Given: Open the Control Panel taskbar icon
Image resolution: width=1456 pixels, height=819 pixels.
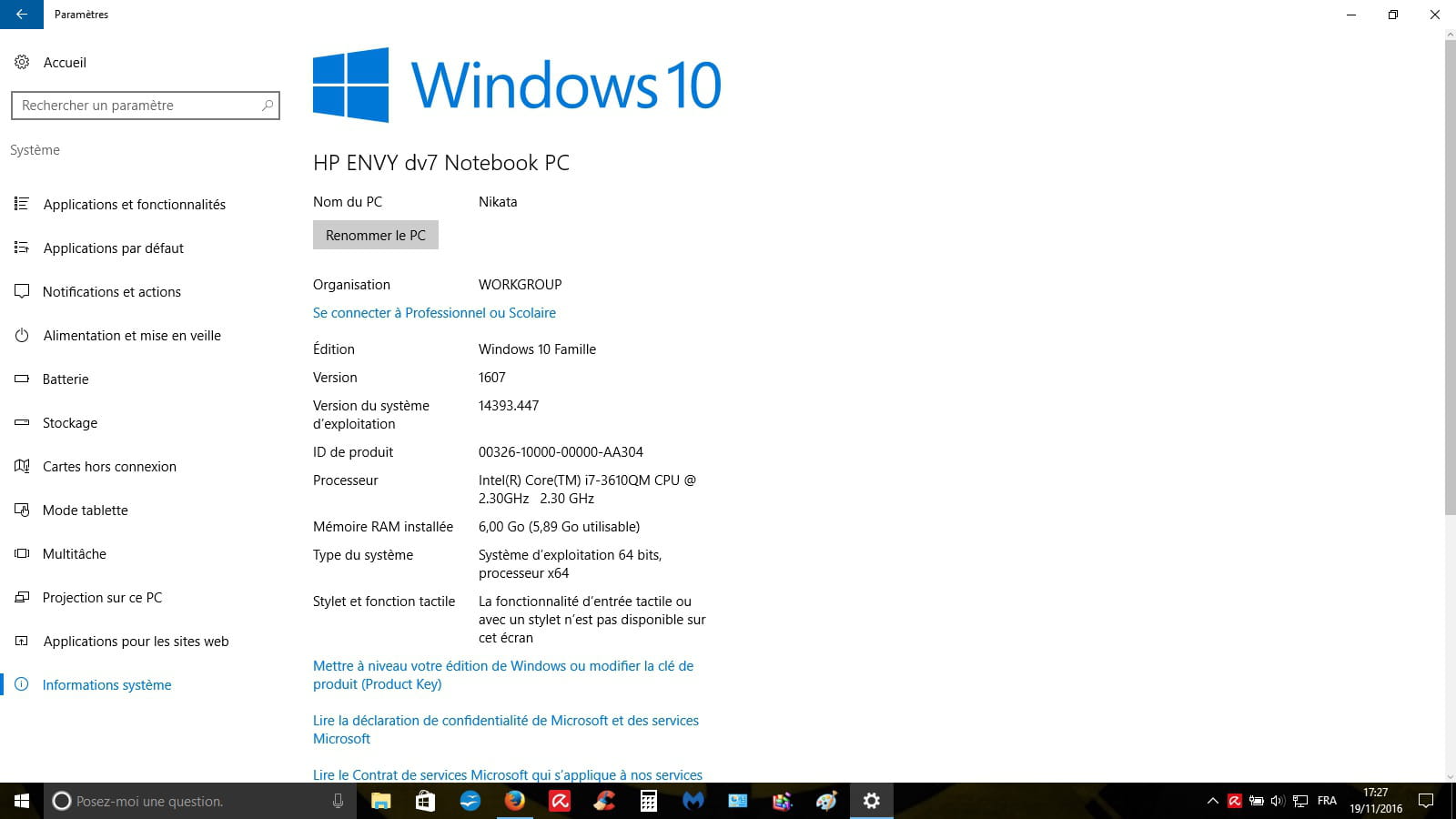Looking at the screenshot, I should pyautogui.click(x=738, y=801).
